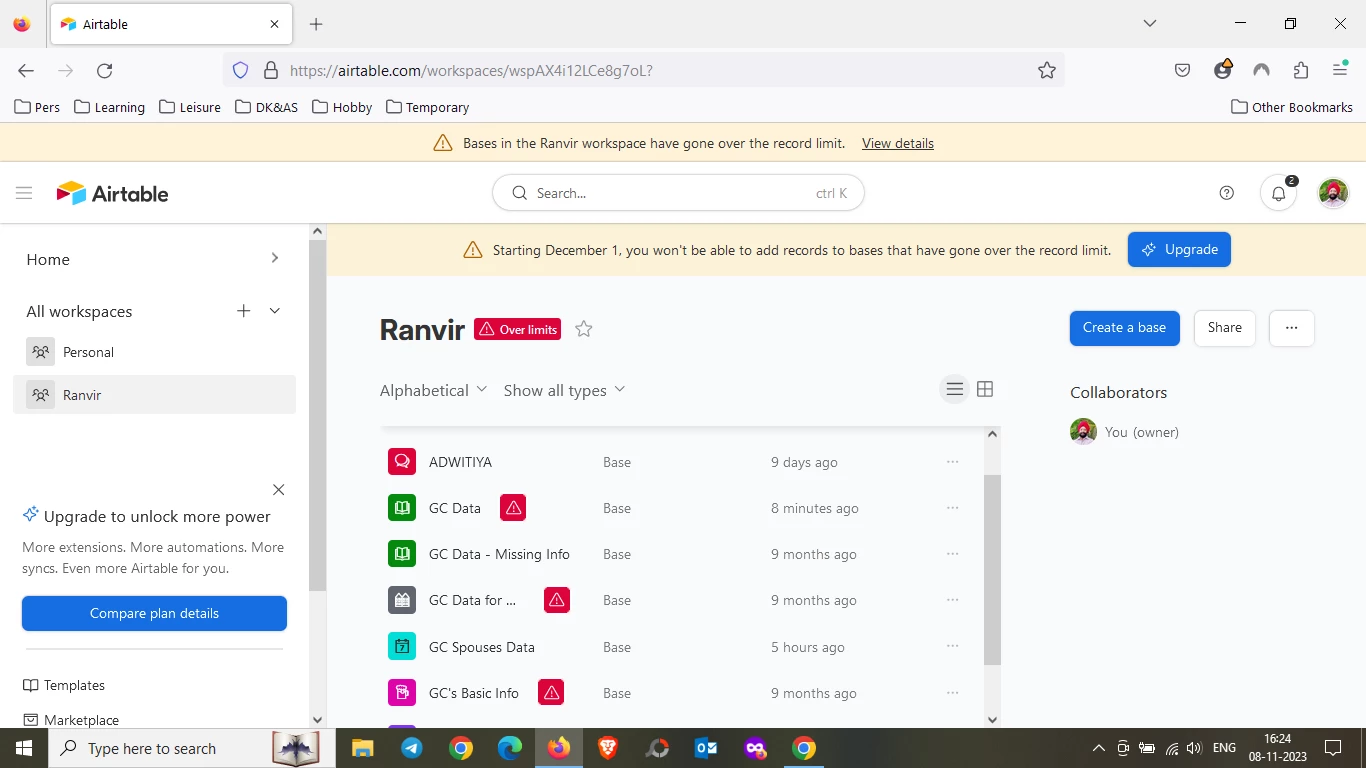Open the Pers bookmarks folder
The image size is (1366, 768).
[x=37, y=107]
